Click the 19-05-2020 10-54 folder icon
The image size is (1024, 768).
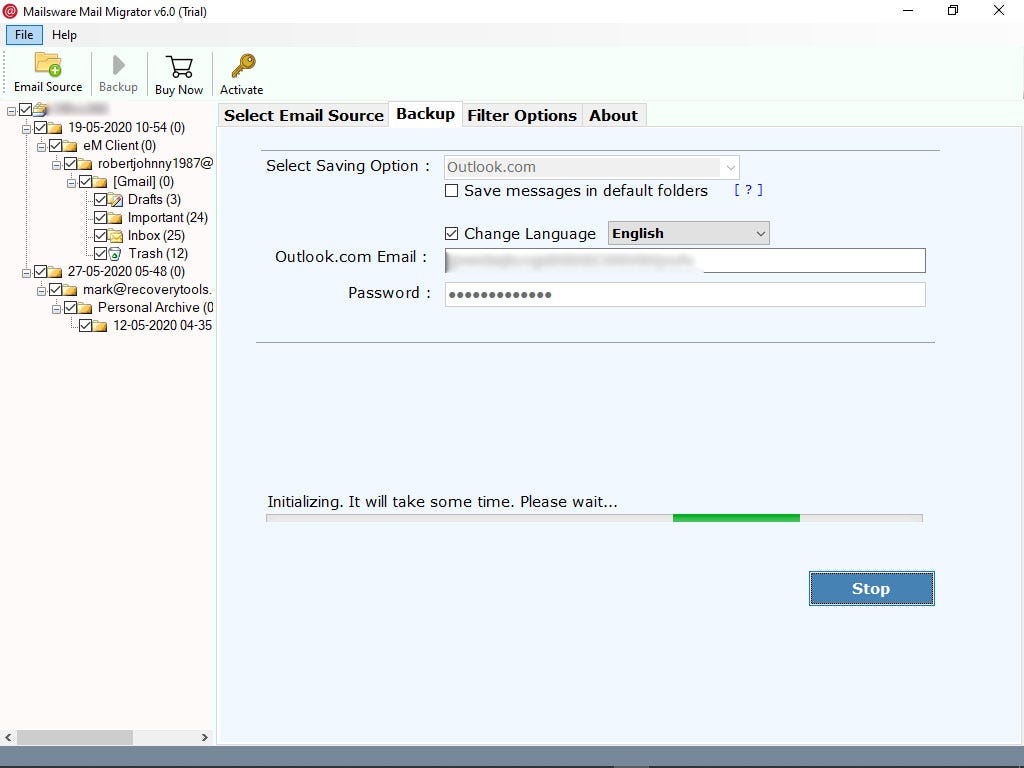(x=55, y=127)
